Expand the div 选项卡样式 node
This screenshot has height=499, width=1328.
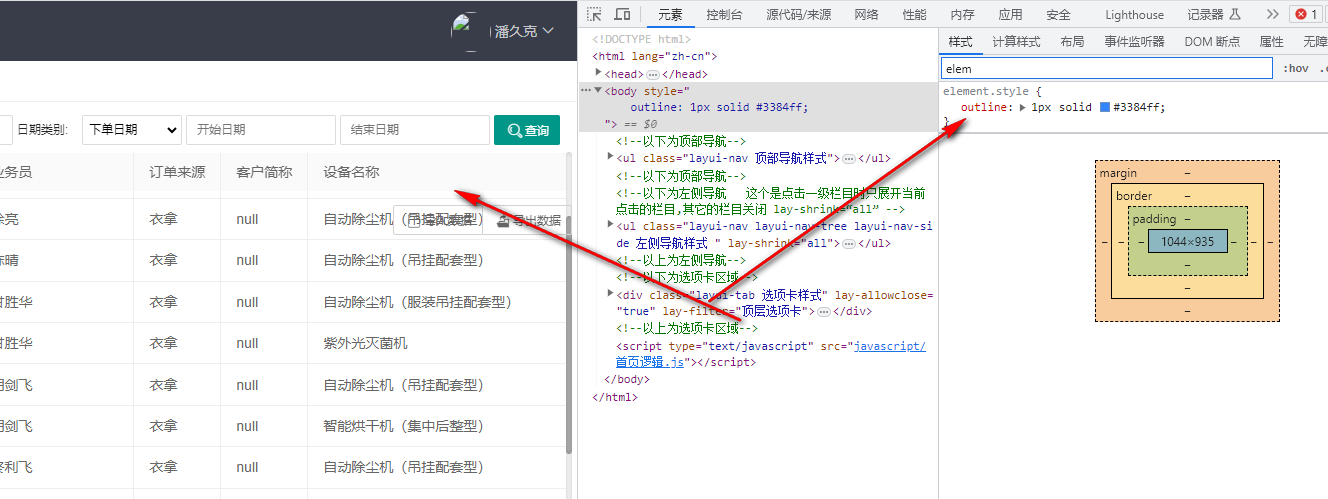tap(611, 293)
